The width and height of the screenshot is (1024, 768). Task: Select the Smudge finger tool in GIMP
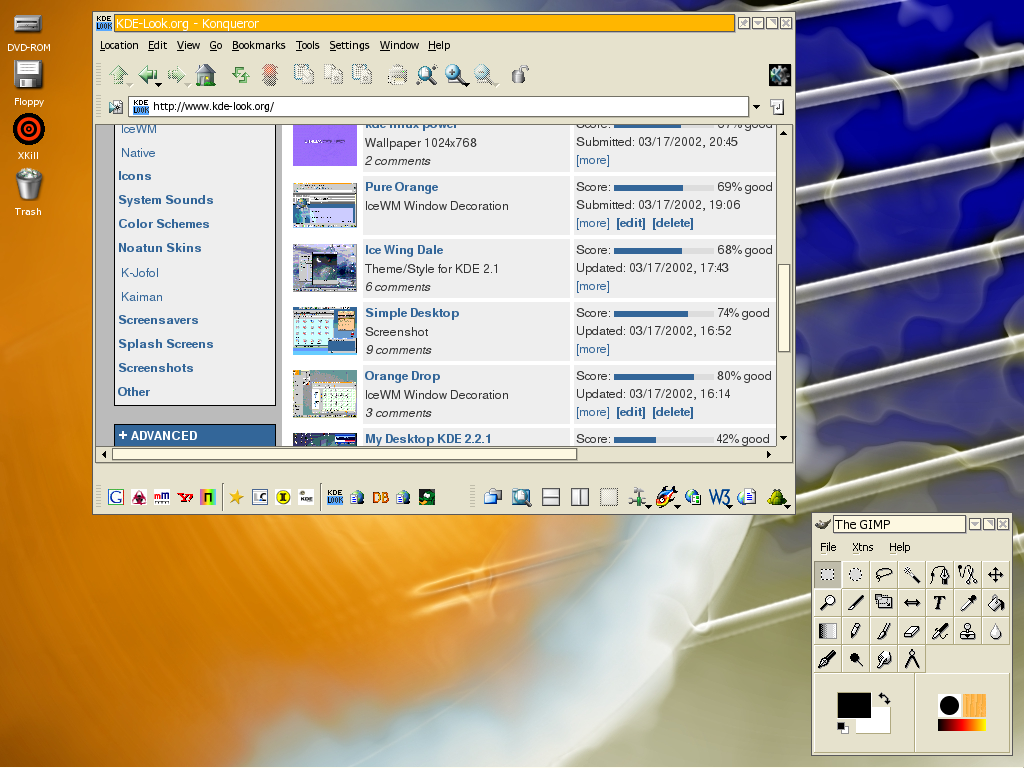(884, 659)
